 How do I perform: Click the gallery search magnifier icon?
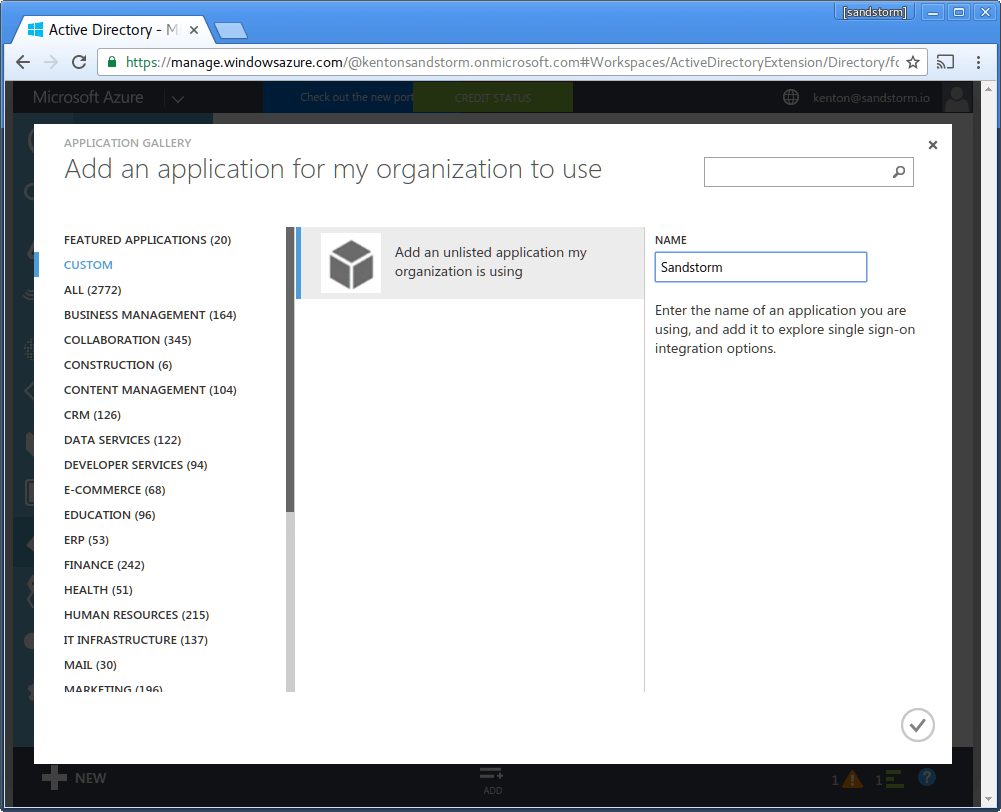tap(899, 172)
